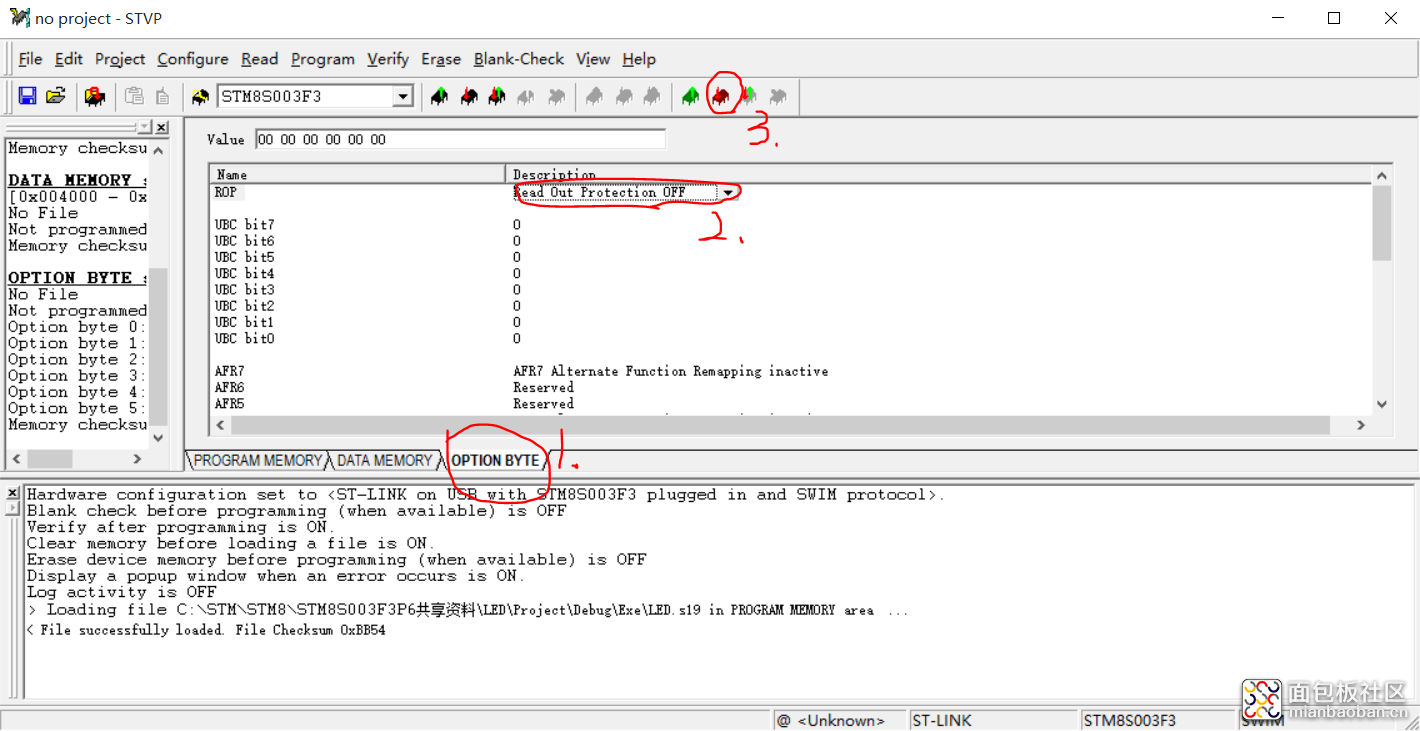Image resolution: width=1420 pixels, height=731 pixels.
Task: Open the Read menu
Action: pyautogui.click(x=260, y=59)
